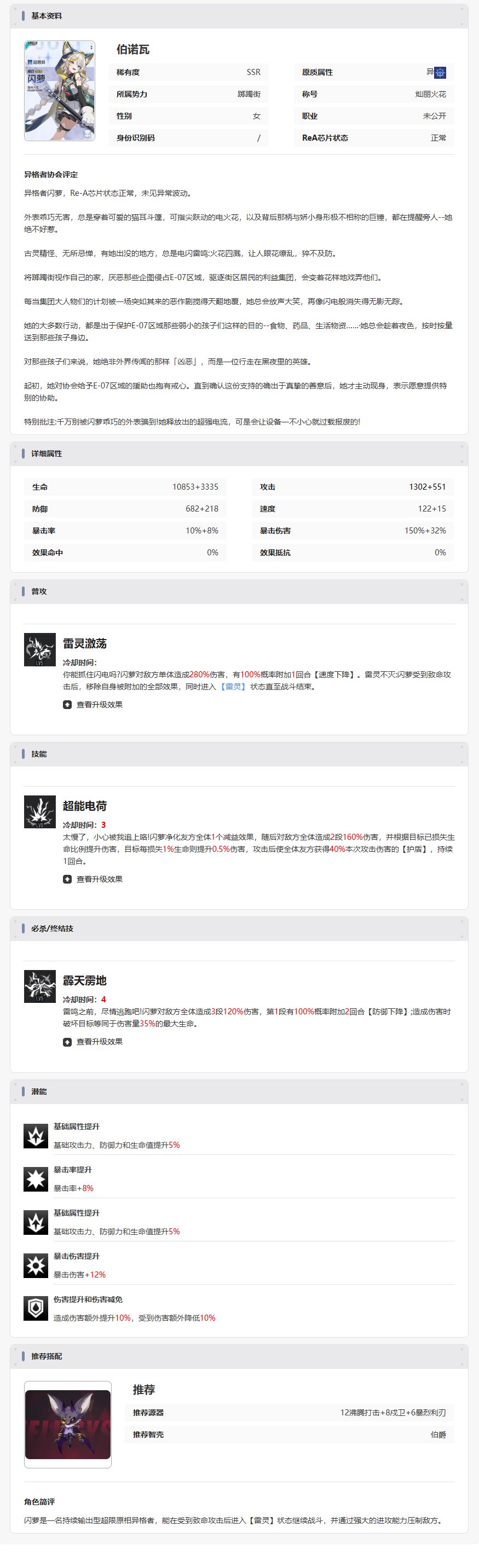Click the 暴击率 value 10%+8%
The height and width of the screenshot is (1568, 479).
(201, 531)
